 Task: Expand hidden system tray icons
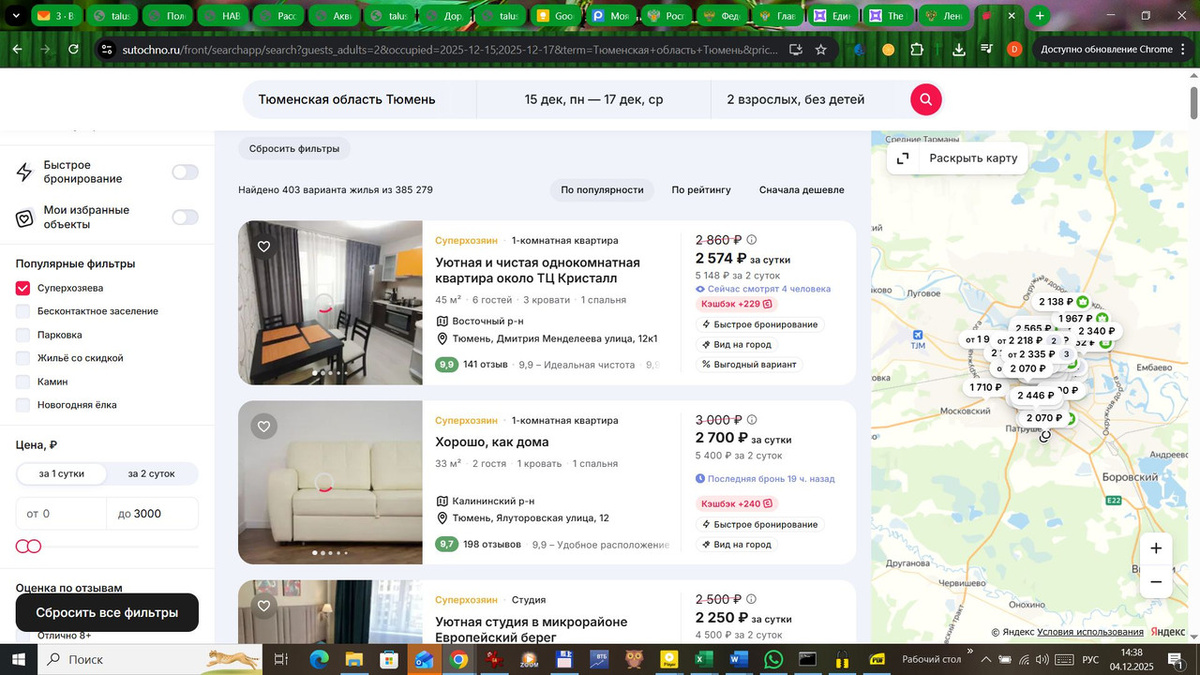[x=985, y=659]
